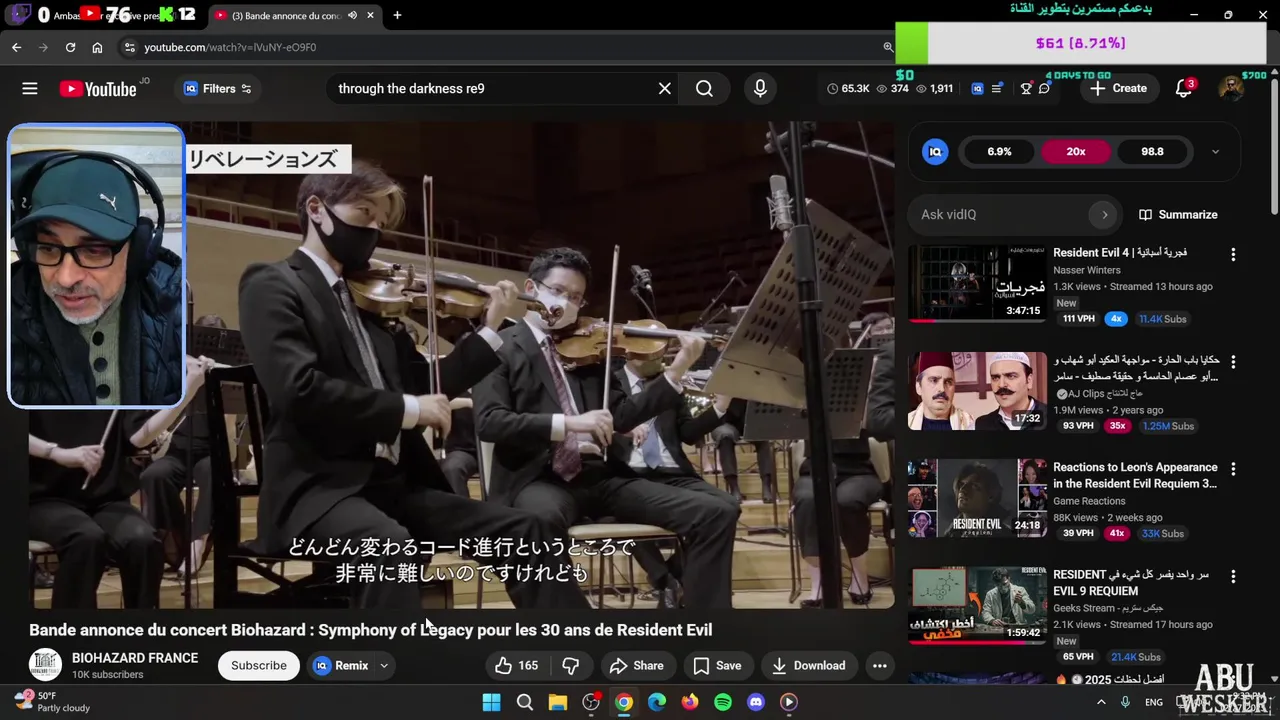Viewport: 1280px width, 720px height.
Task: Subscribe to BIOHAZARD FRANCE
Action: [259, 666]
